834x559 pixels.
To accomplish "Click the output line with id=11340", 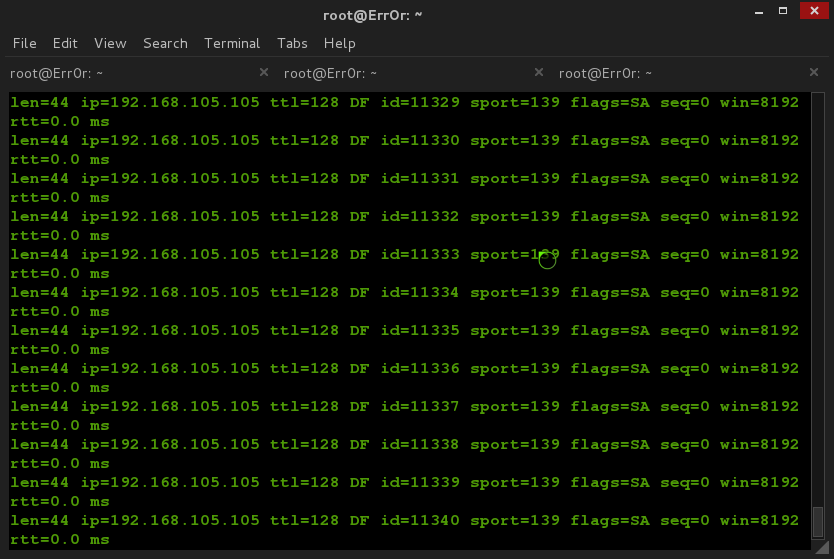I will [x=405, y=521].
